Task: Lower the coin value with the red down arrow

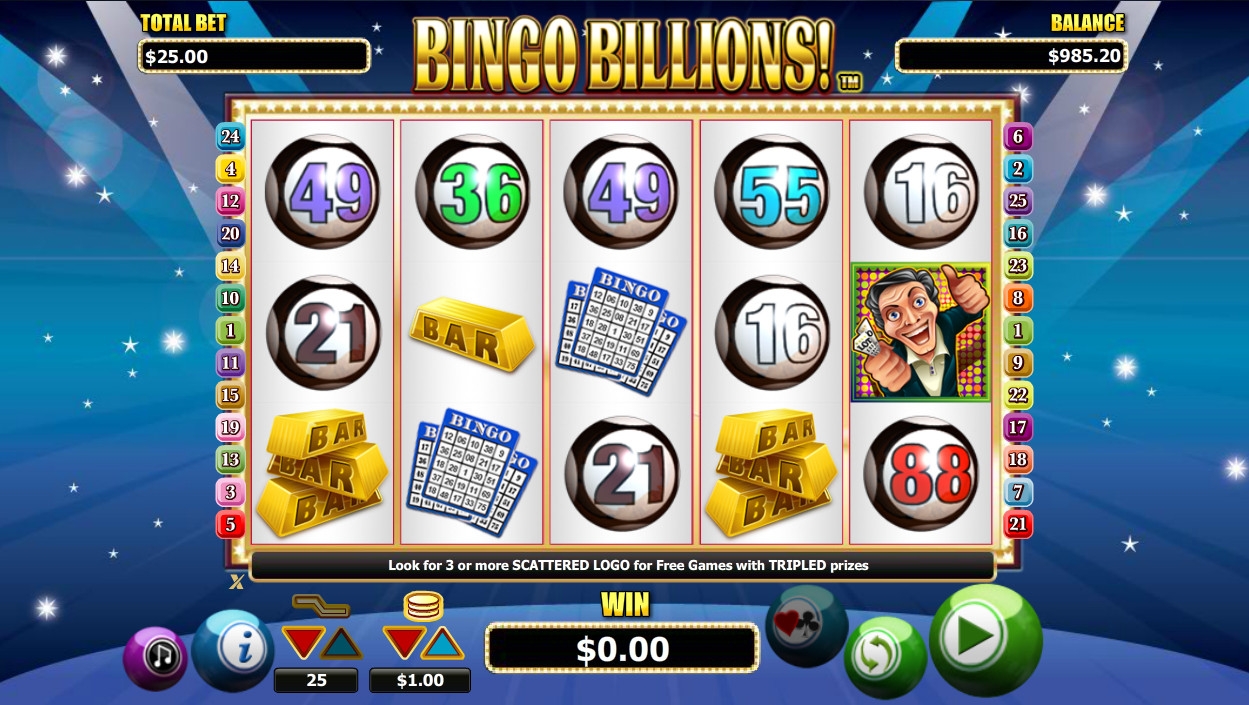Action: 404,642
